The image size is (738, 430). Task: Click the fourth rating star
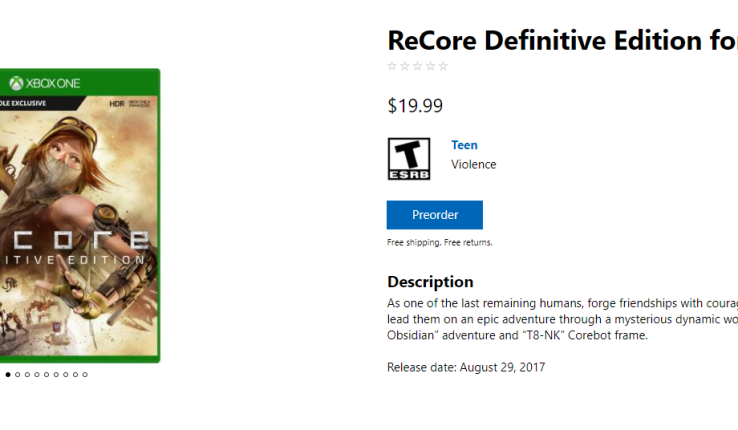[x=430, y=66]
